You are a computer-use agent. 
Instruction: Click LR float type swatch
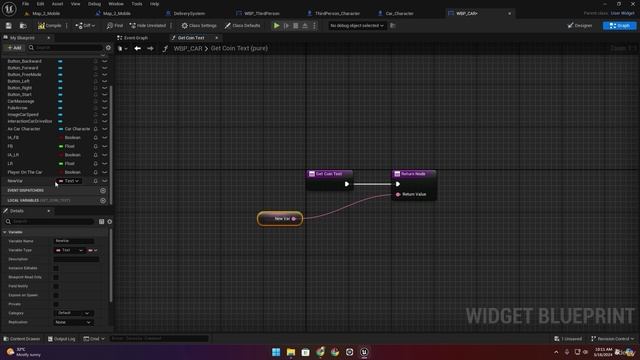point(61,164)
